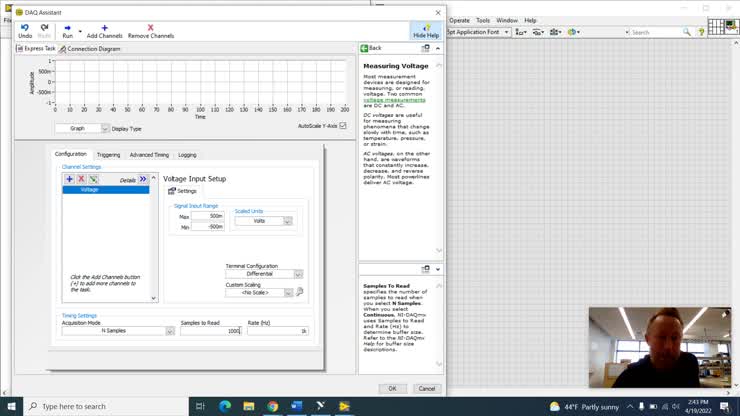740x416 pixels.
Task: Switch to the Triggering tab
Action: (x=108, y=155)
